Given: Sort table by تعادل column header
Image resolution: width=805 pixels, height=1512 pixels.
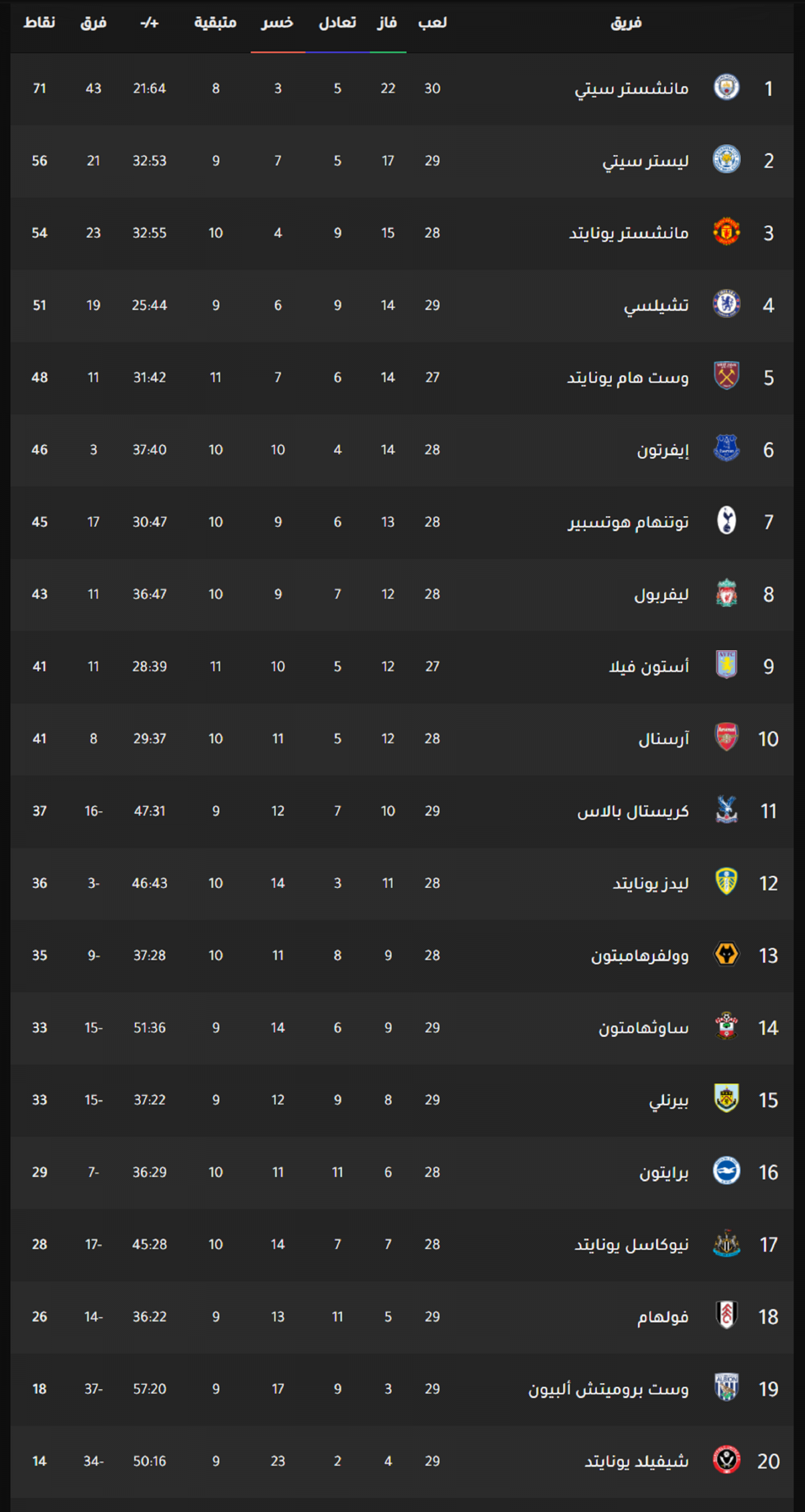Looking at the screenshot, I should [337, 23].
